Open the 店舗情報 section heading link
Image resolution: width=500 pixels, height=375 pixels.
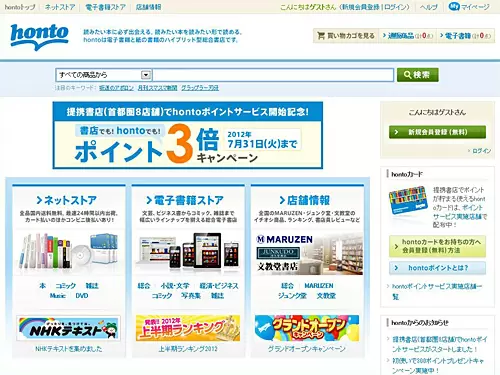click(x=305, y=200)
